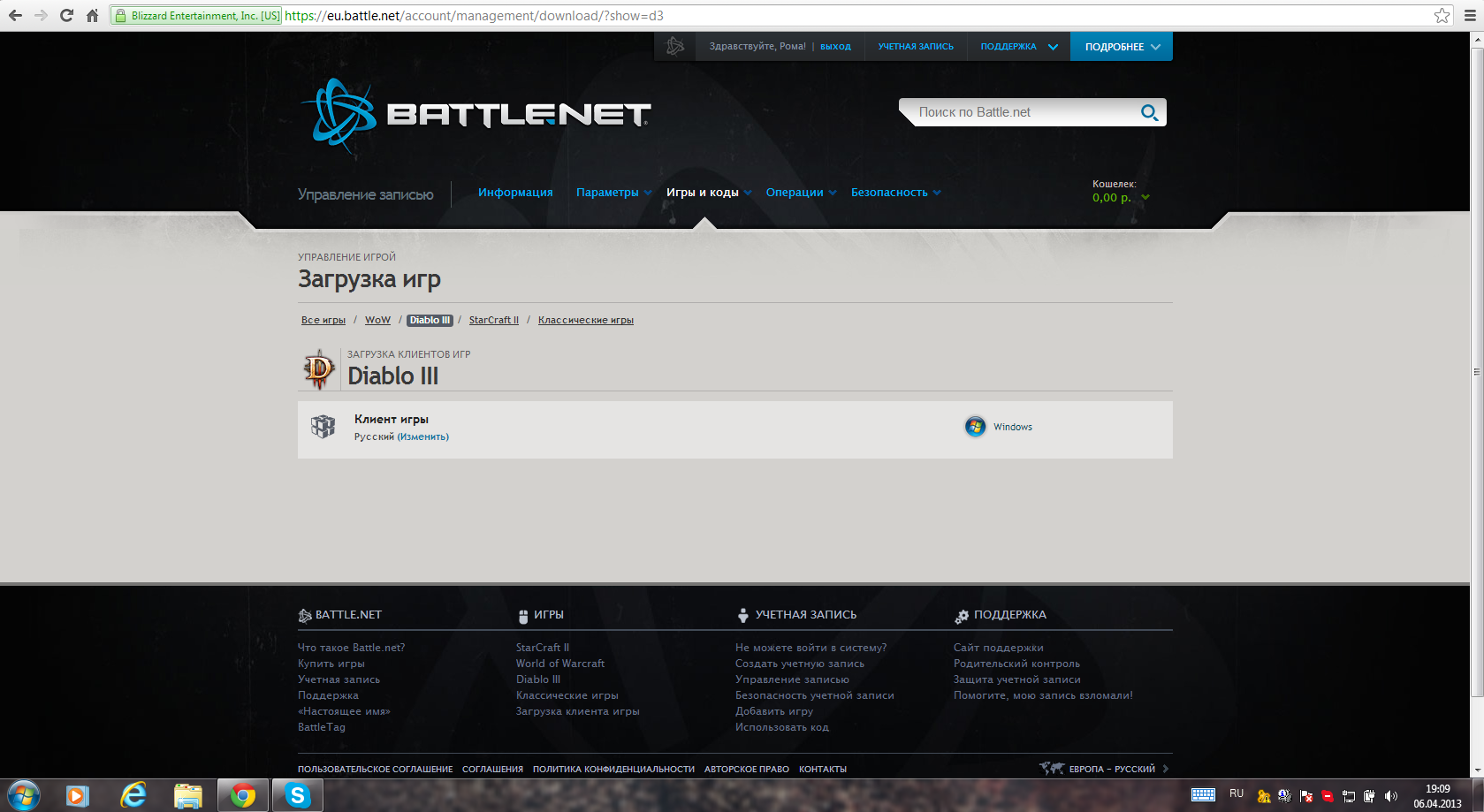Open Internet Explorer from the taskbar
The width and height of the screenshot is (1484, 812).
(133, 795)
